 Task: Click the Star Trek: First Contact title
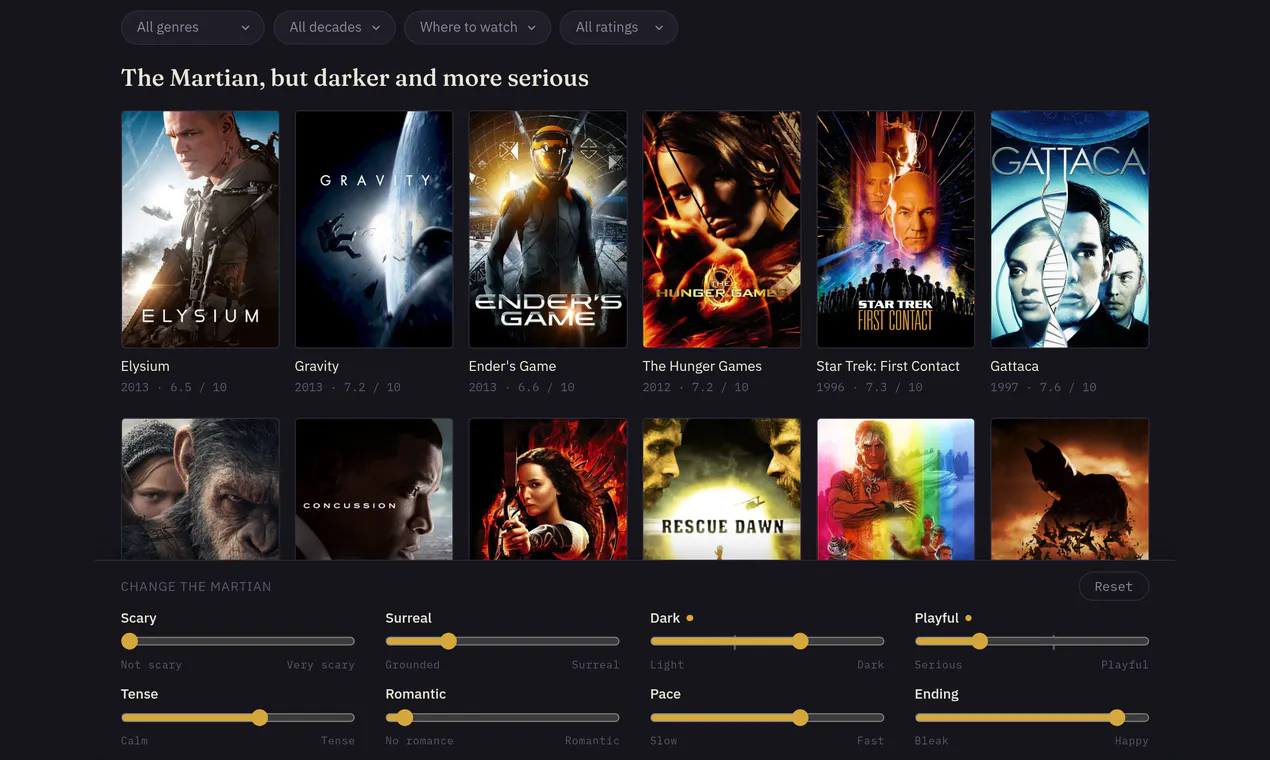[x=888, y=366]
